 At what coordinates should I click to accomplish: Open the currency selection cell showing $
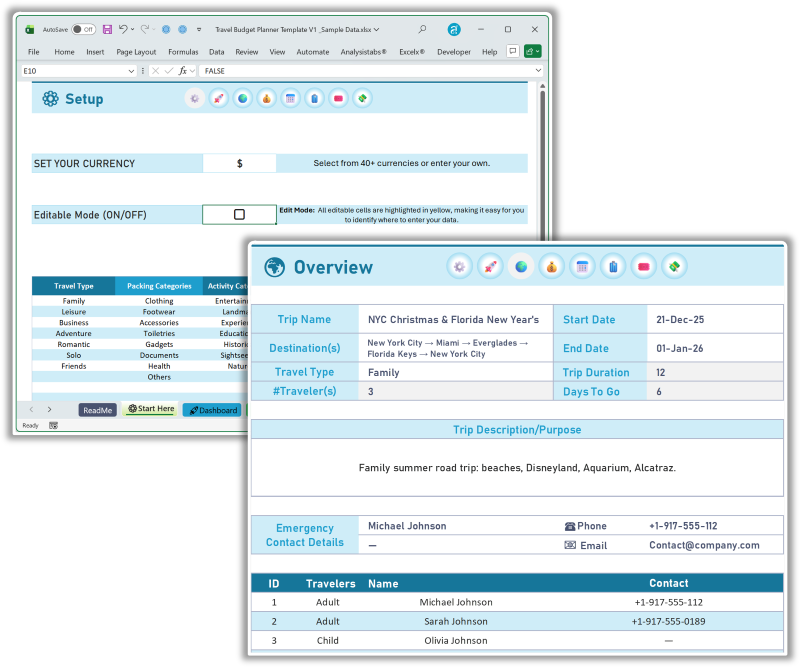(239, 162)
